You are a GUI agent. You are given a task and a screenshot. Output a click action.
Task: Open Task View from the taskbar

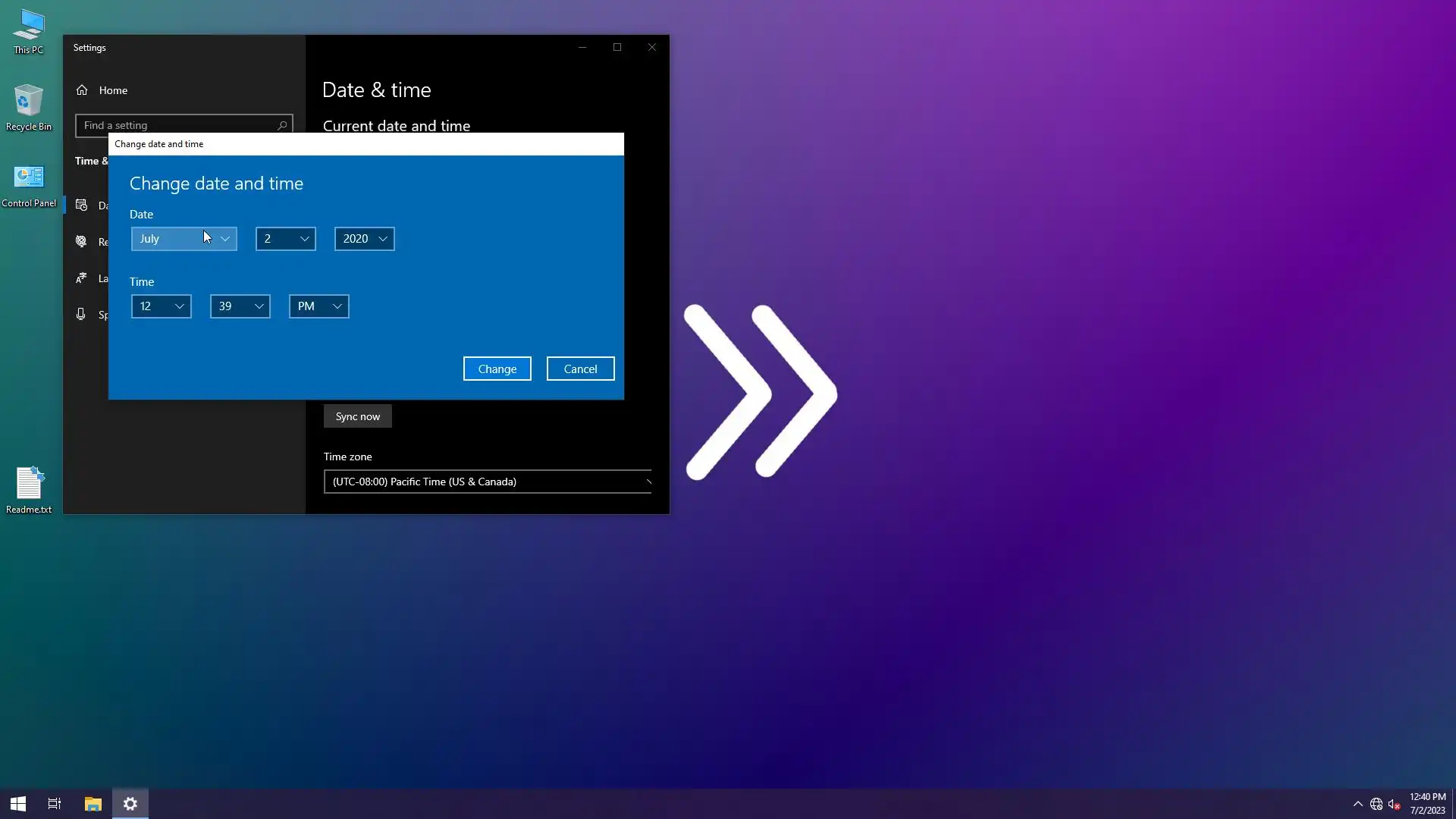pyautogui.click(x=55, y=804)
